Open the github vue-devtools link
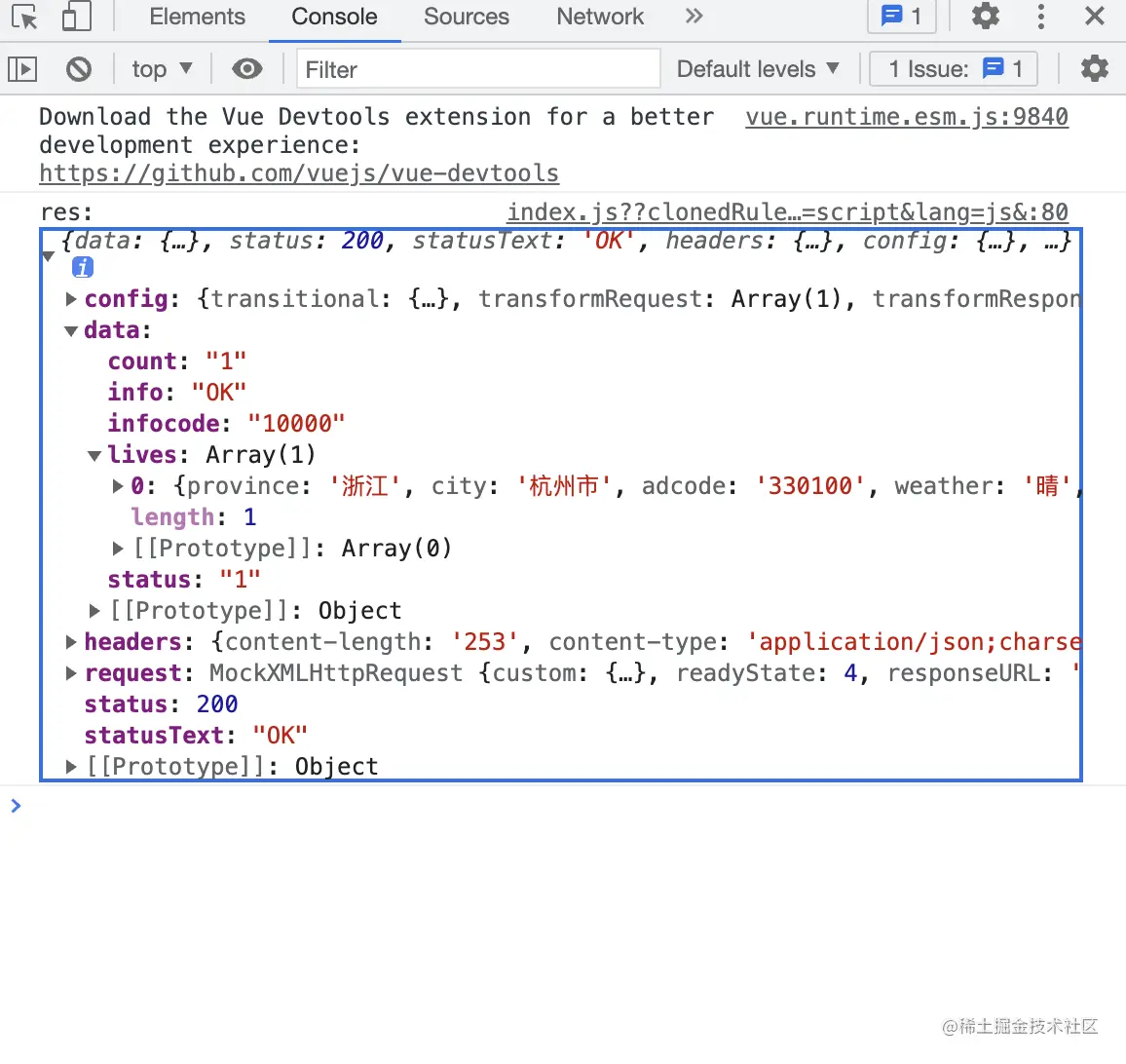Viewport: 1126px width, 1064px height. (299, 173)
